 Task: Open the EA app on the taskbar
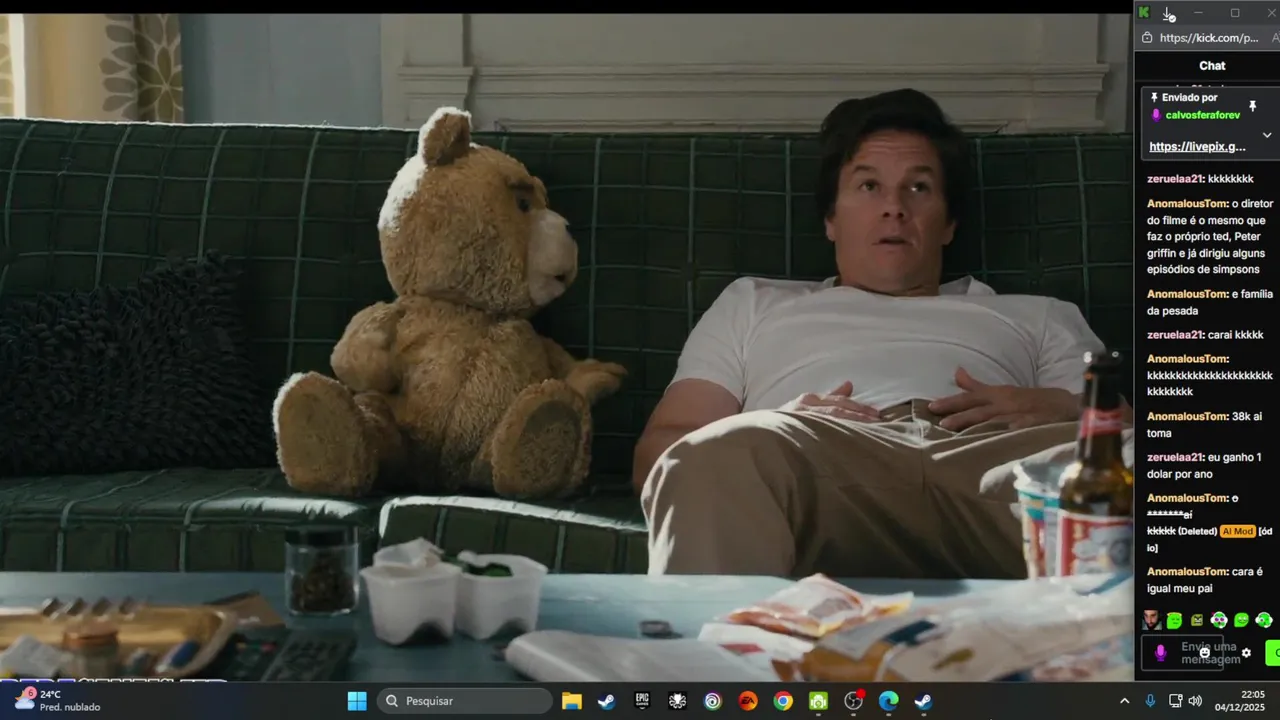[x=747, y=701]
